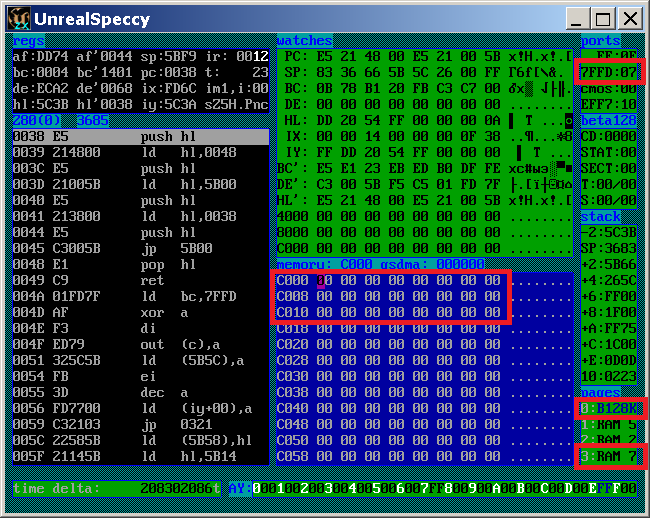Select disassembly line 003D ld hl,5B00
Image resolution: width=650 pixels, height=518 pixels.
coord(141,184)
